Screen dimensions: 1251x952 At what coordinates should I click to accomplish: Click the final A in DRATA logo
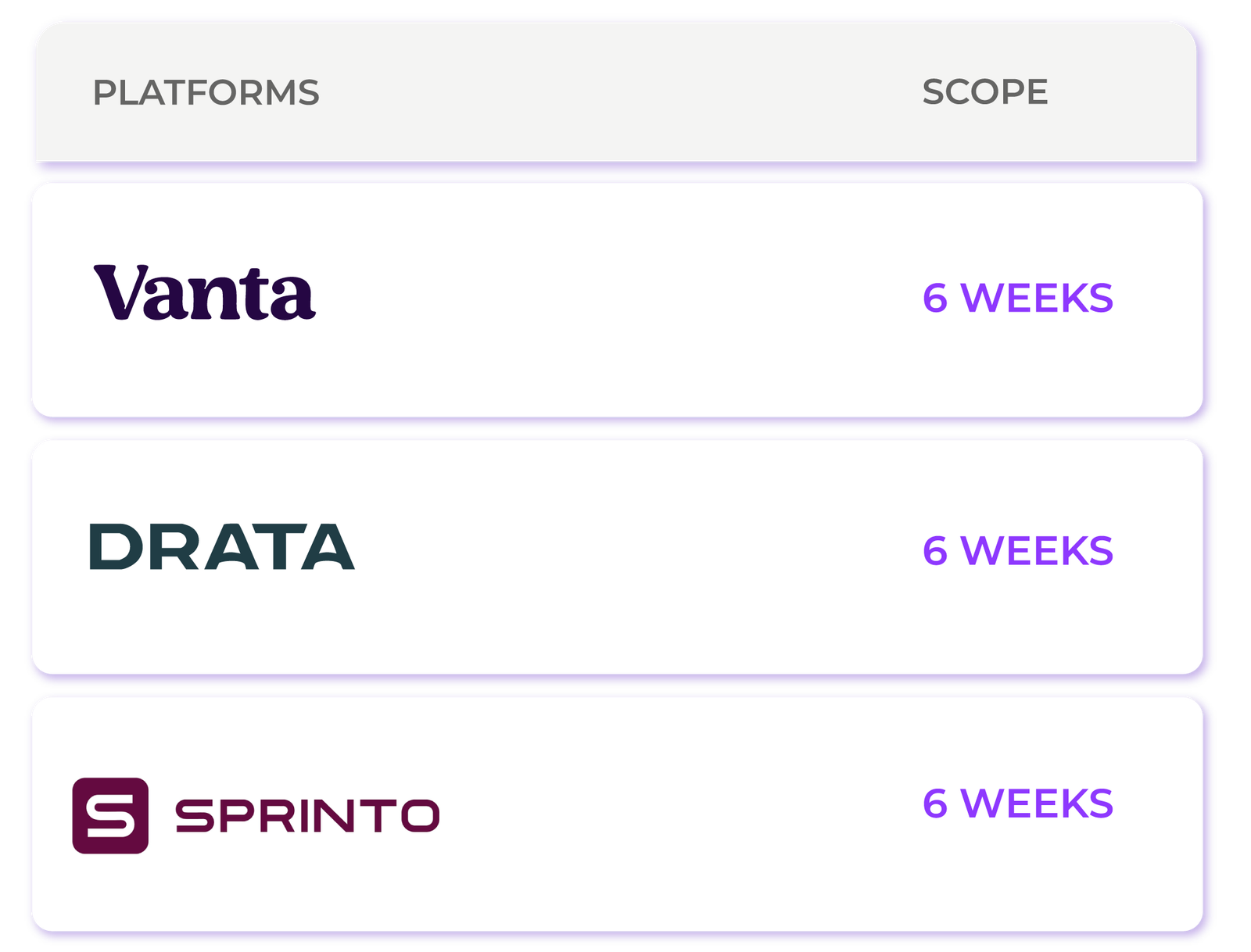328,546
